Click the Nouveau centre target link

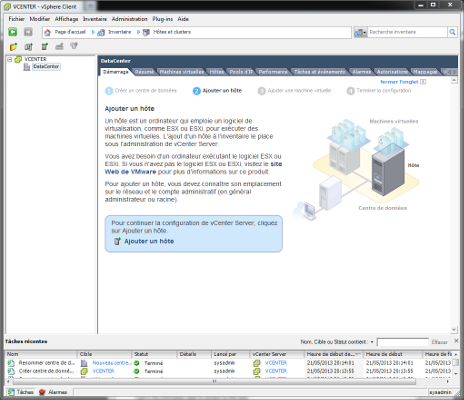(112, 363)
